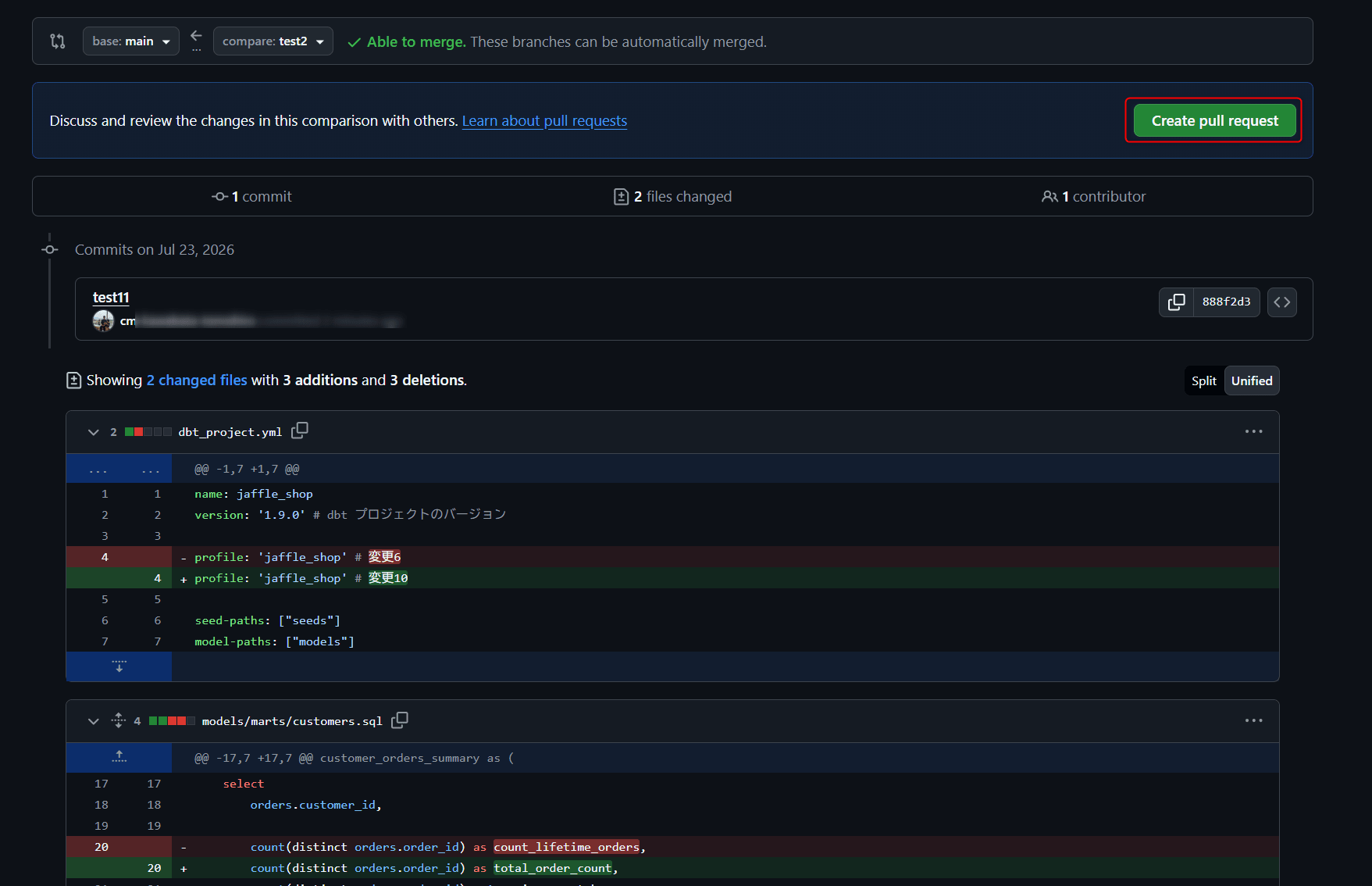Open the compare: test2 branch dropdown
This screenshot has width=1372, height=886.
[273, 41]
